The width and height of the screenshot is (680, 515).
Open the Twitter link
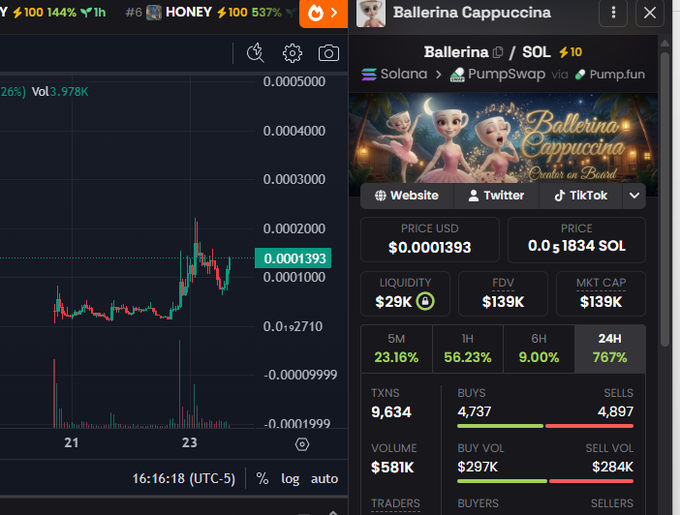(x=496, y=196)
